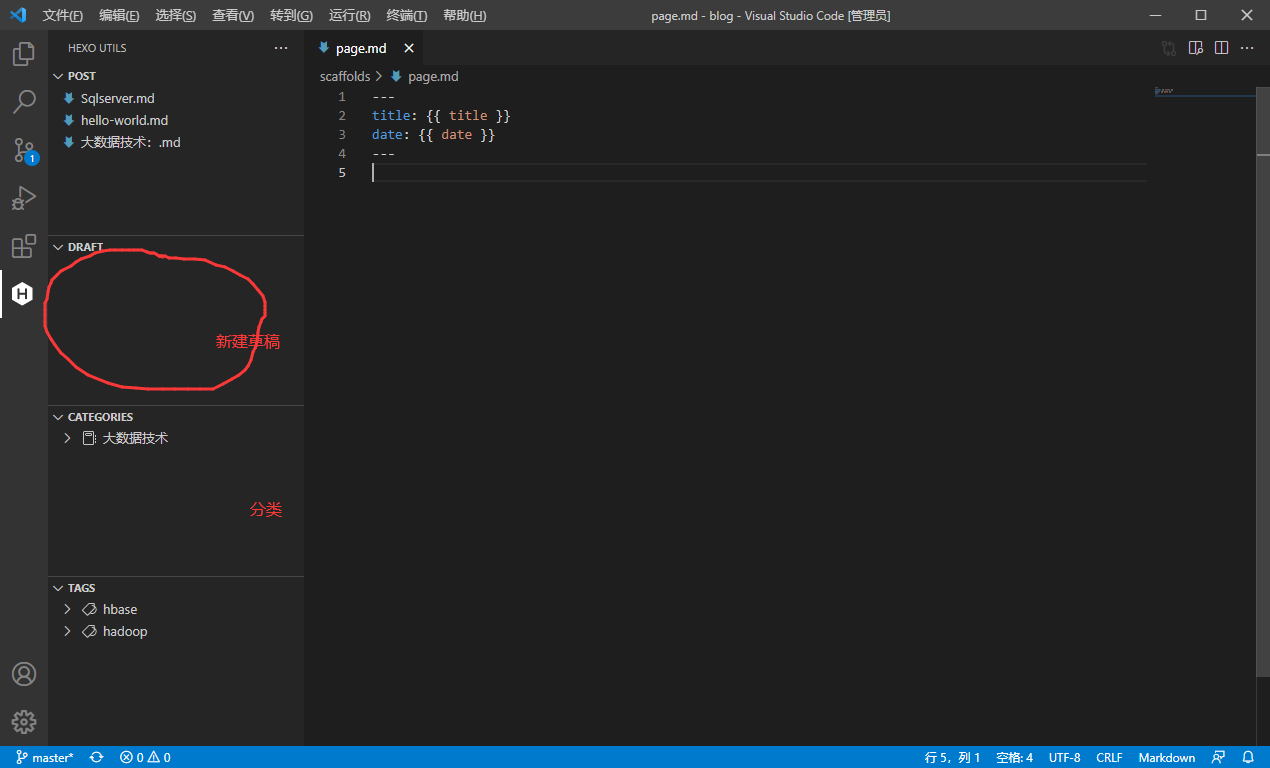Split the editor to the right
This screenshot has height=768, width=1270.
click(x=1221, y=48)
